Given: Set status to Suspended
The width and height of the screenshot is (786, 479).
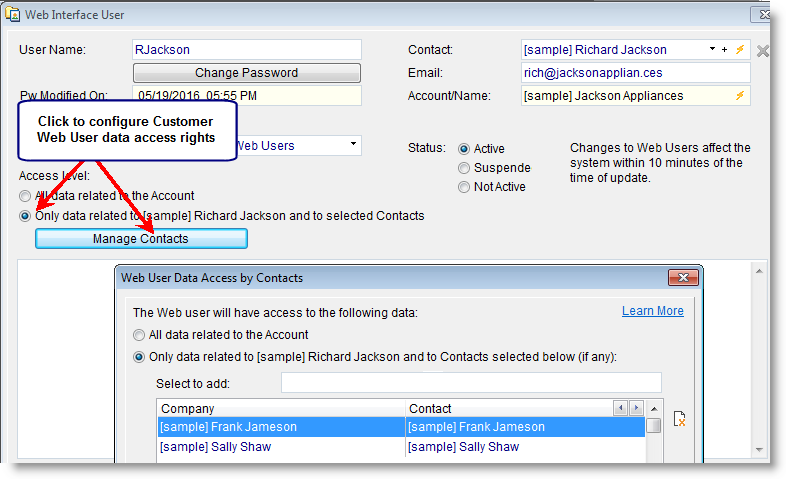Looking at the screenshot, I should pos(464,168).
